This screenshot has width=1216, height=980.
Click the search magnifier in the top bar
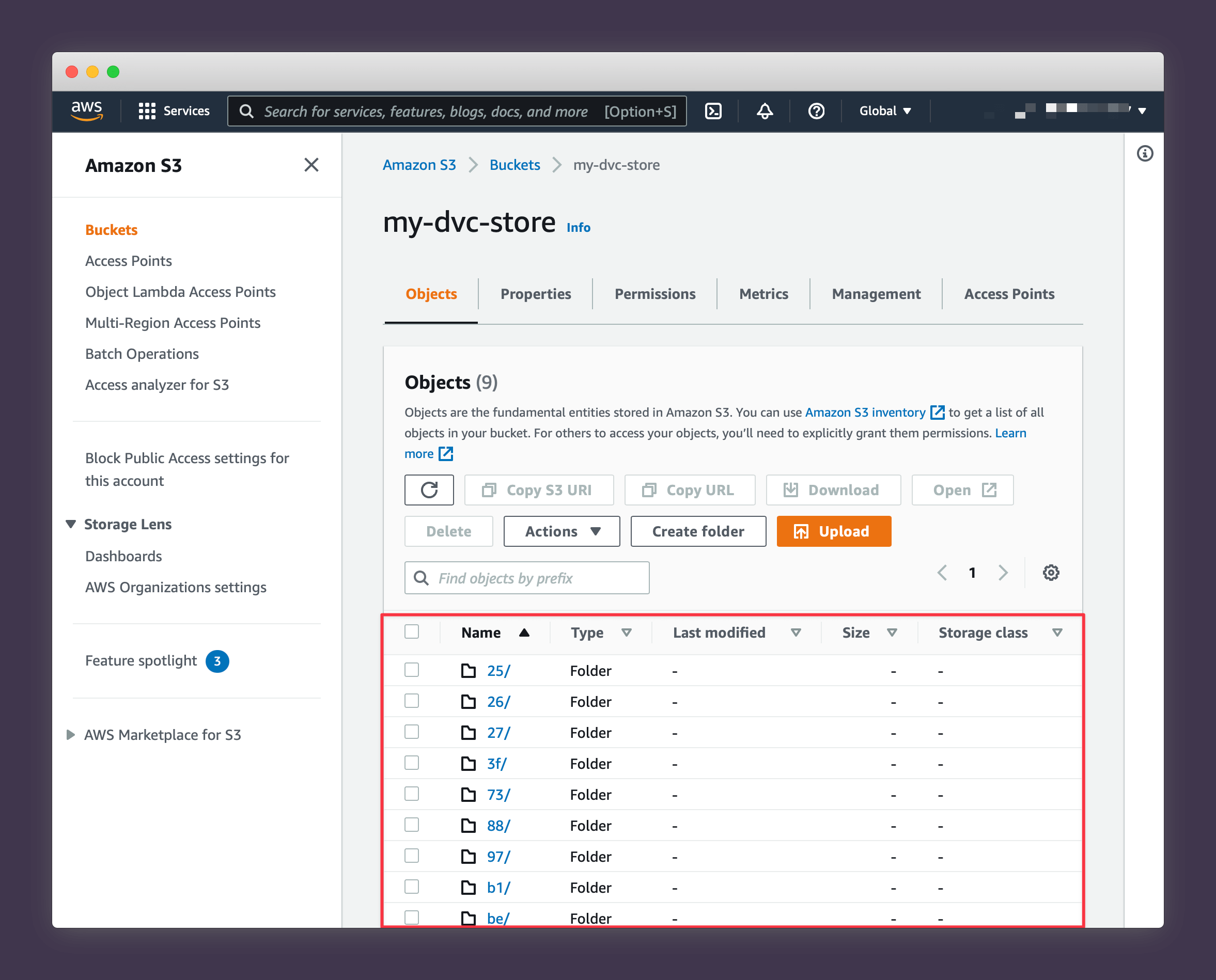pos(246,111)
